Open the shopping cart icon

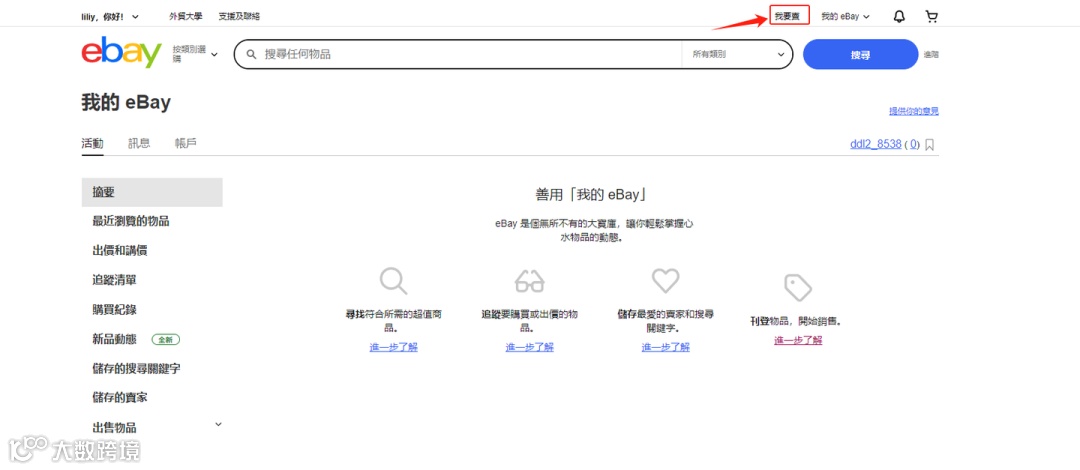pos(931,17)
